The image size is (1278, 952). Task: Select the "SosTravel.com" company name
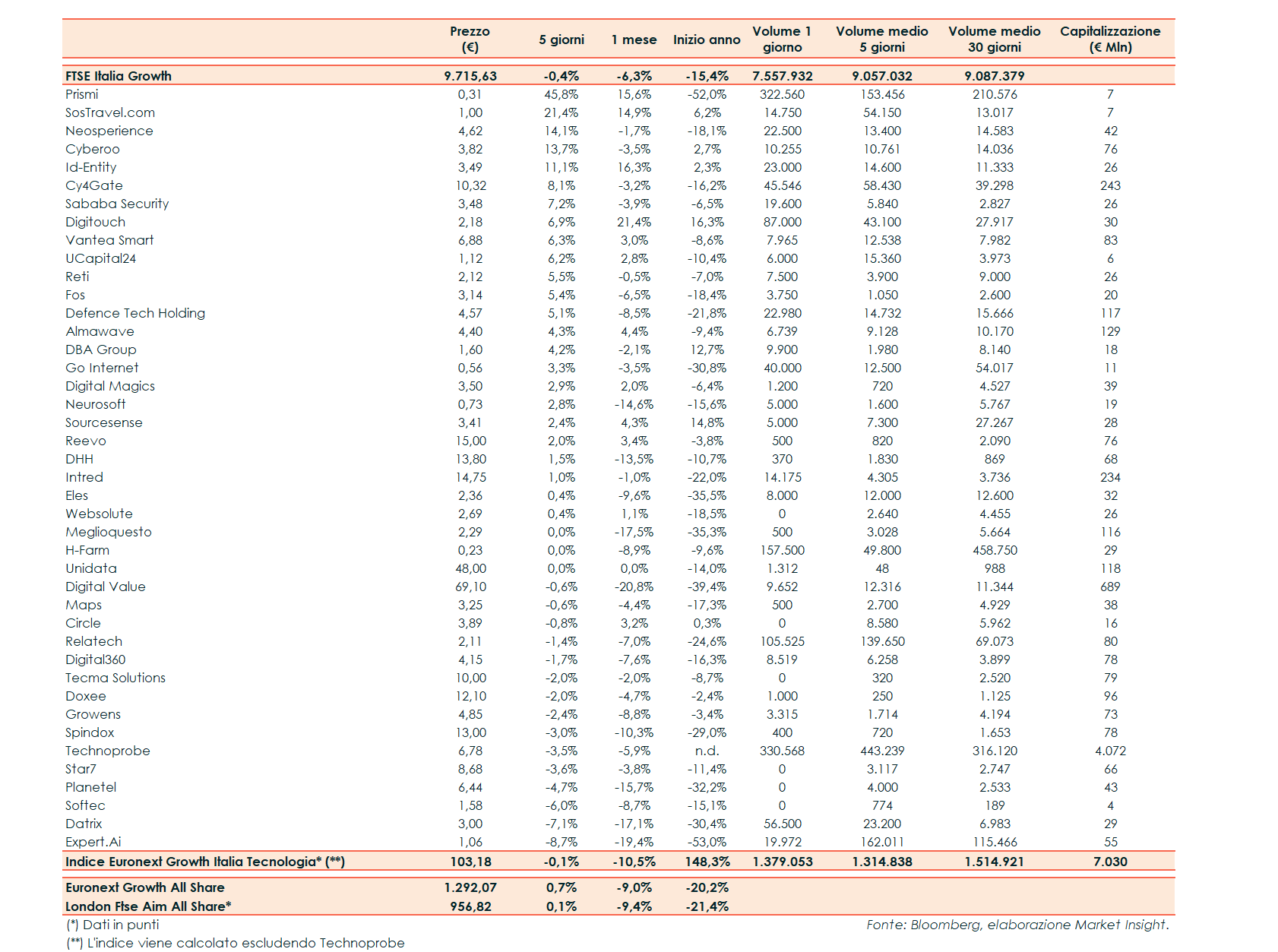click(x=110, y=112)
